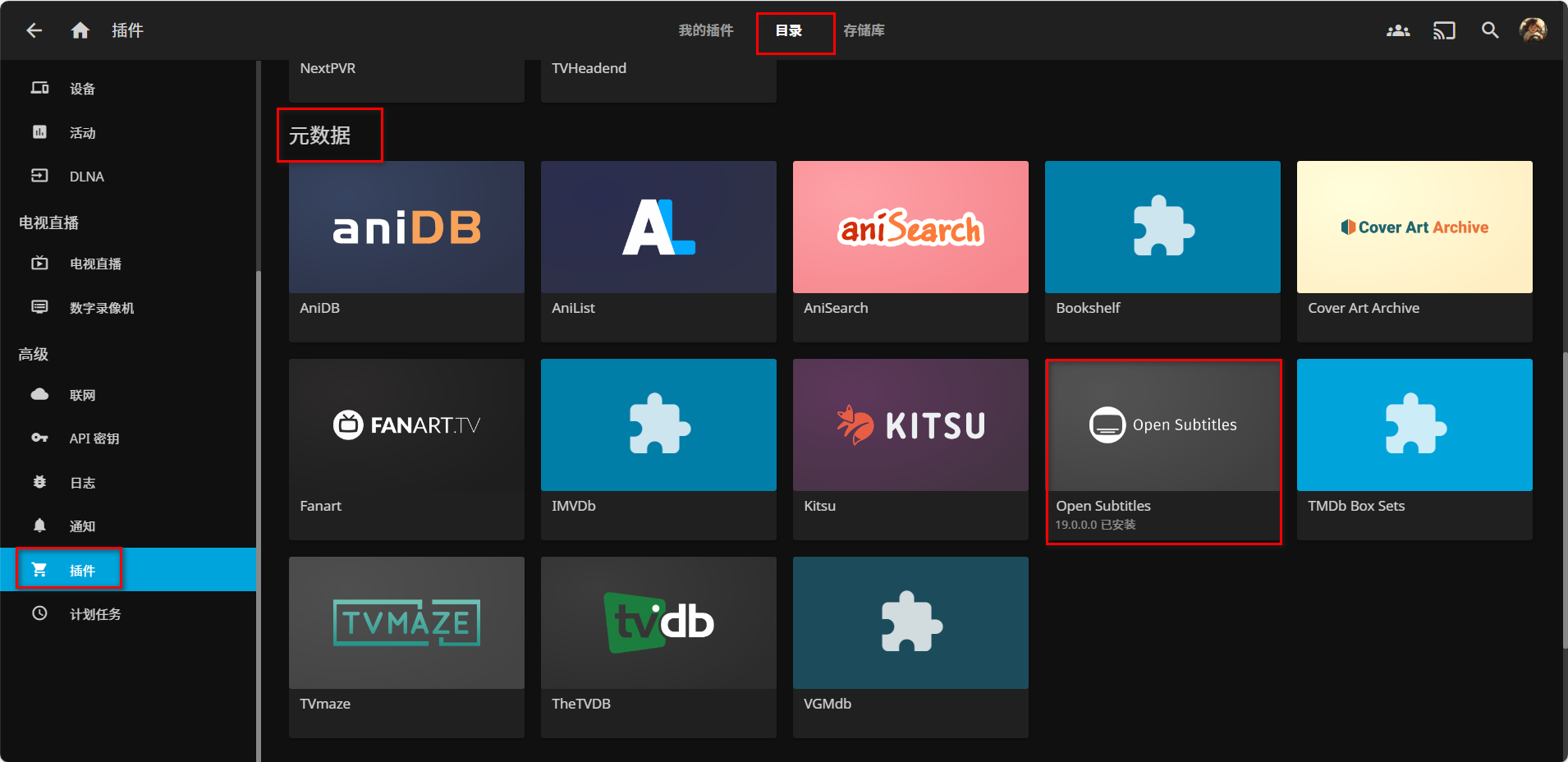
Task: Open the 数字录像机 sidebar entry
Action: coord(101,308)
